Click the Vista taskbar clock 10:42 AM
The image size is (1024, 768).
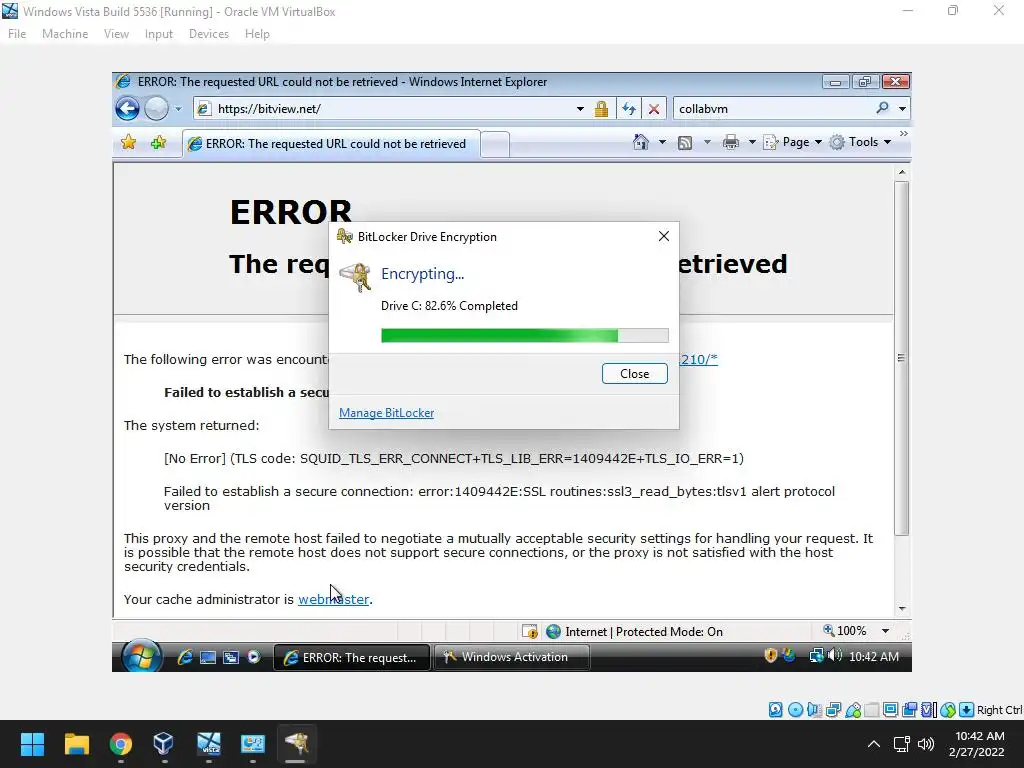pyautogui.click(x=874, y=657)
